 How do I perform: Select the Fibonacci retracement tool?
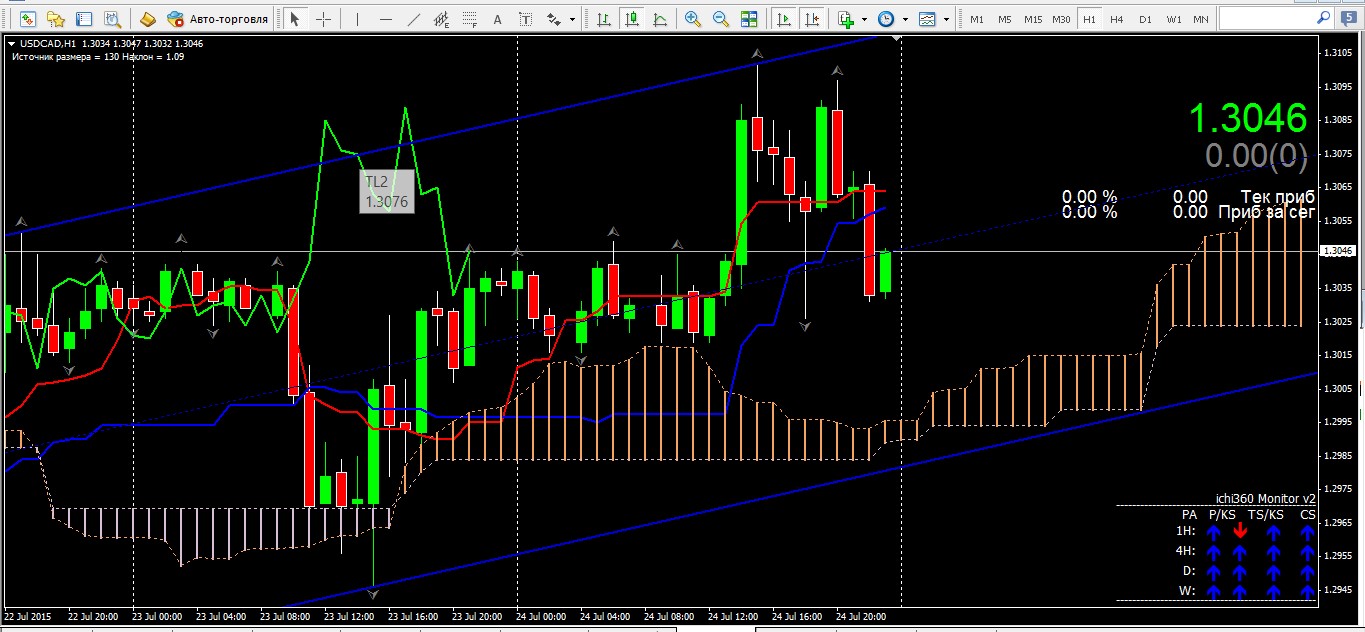[x=469, y=19]
